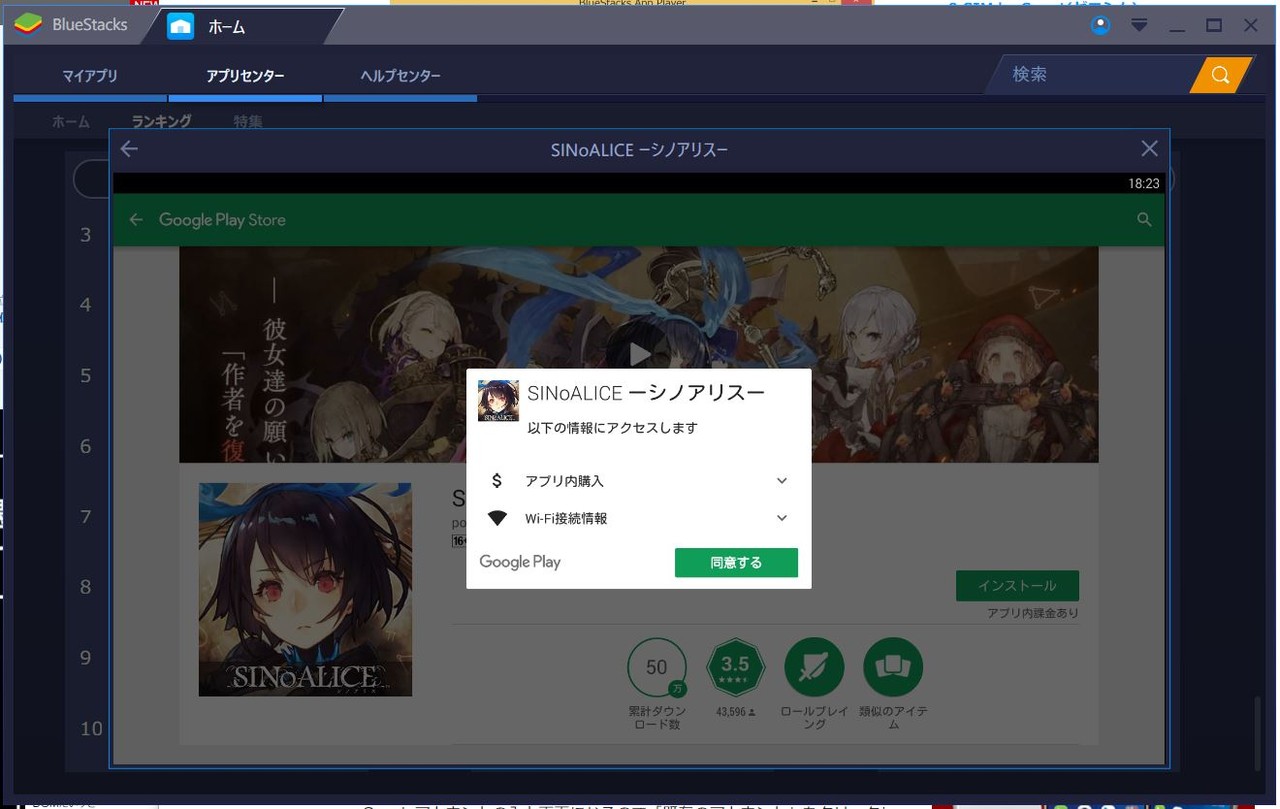
Task: Select the 特集 sub-tab
Action: pos(248,121)
